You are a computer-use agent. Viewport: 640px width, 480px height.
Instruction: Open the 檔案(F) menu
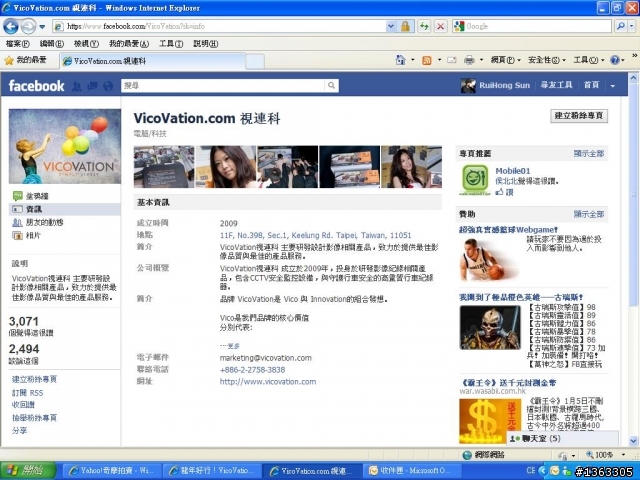[x=17, y=44]
